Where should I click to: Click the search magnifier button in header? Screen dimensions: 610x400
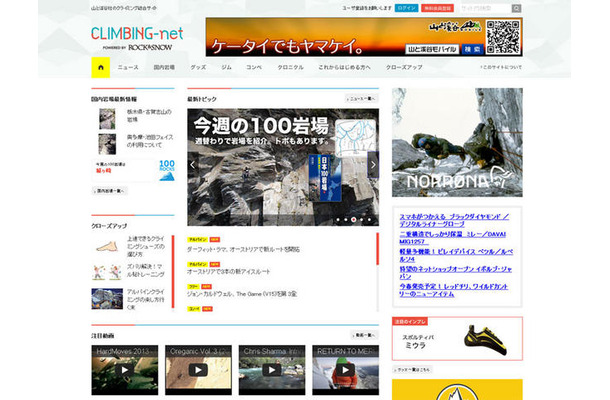[x=516, y=8]
